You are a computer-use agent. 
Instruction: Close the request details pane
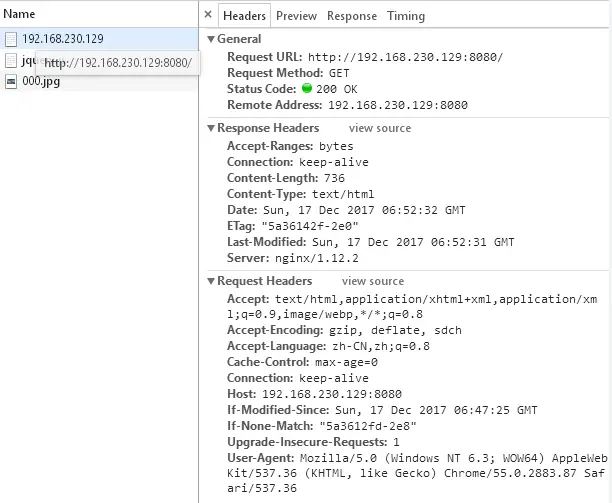[208, 15]
